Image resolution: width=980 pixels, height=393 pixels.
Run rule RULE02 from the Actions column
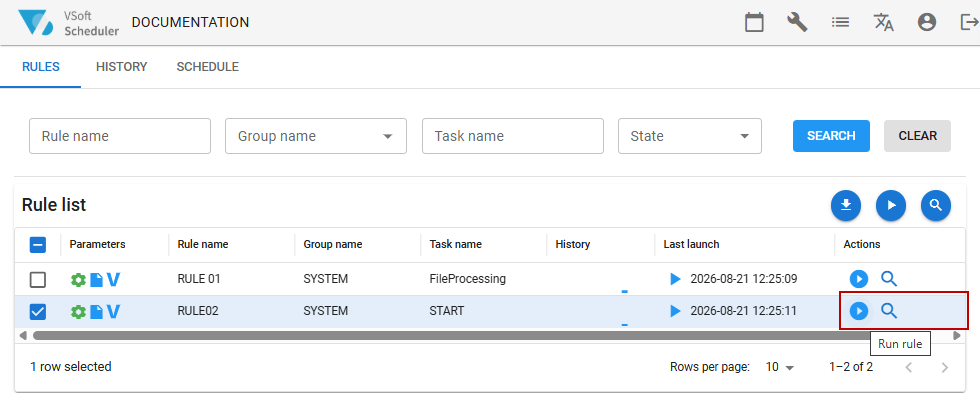859,311
